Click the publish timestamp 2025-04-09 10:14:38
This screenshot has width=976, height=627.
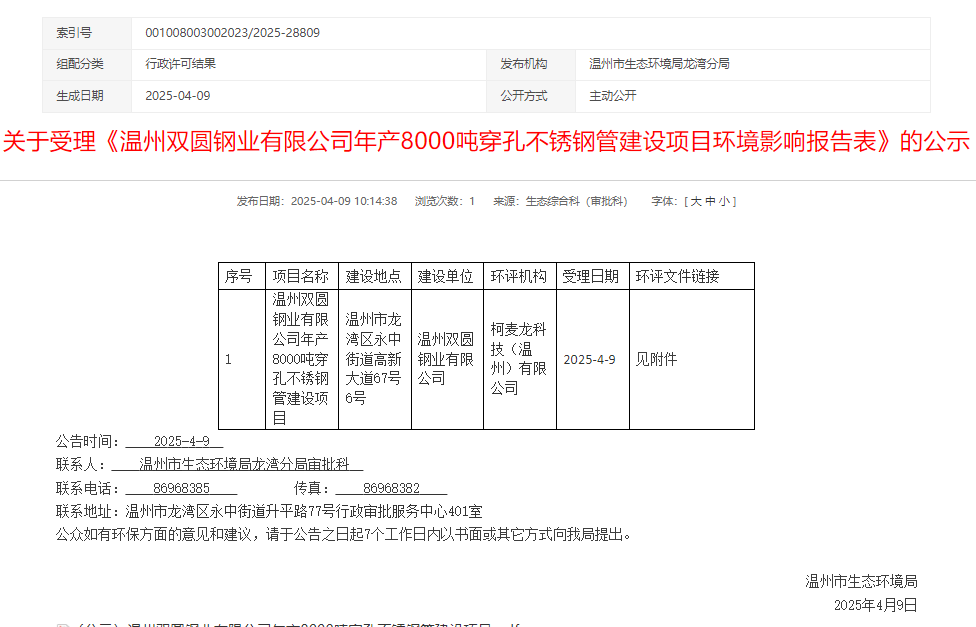coord(343,201)
